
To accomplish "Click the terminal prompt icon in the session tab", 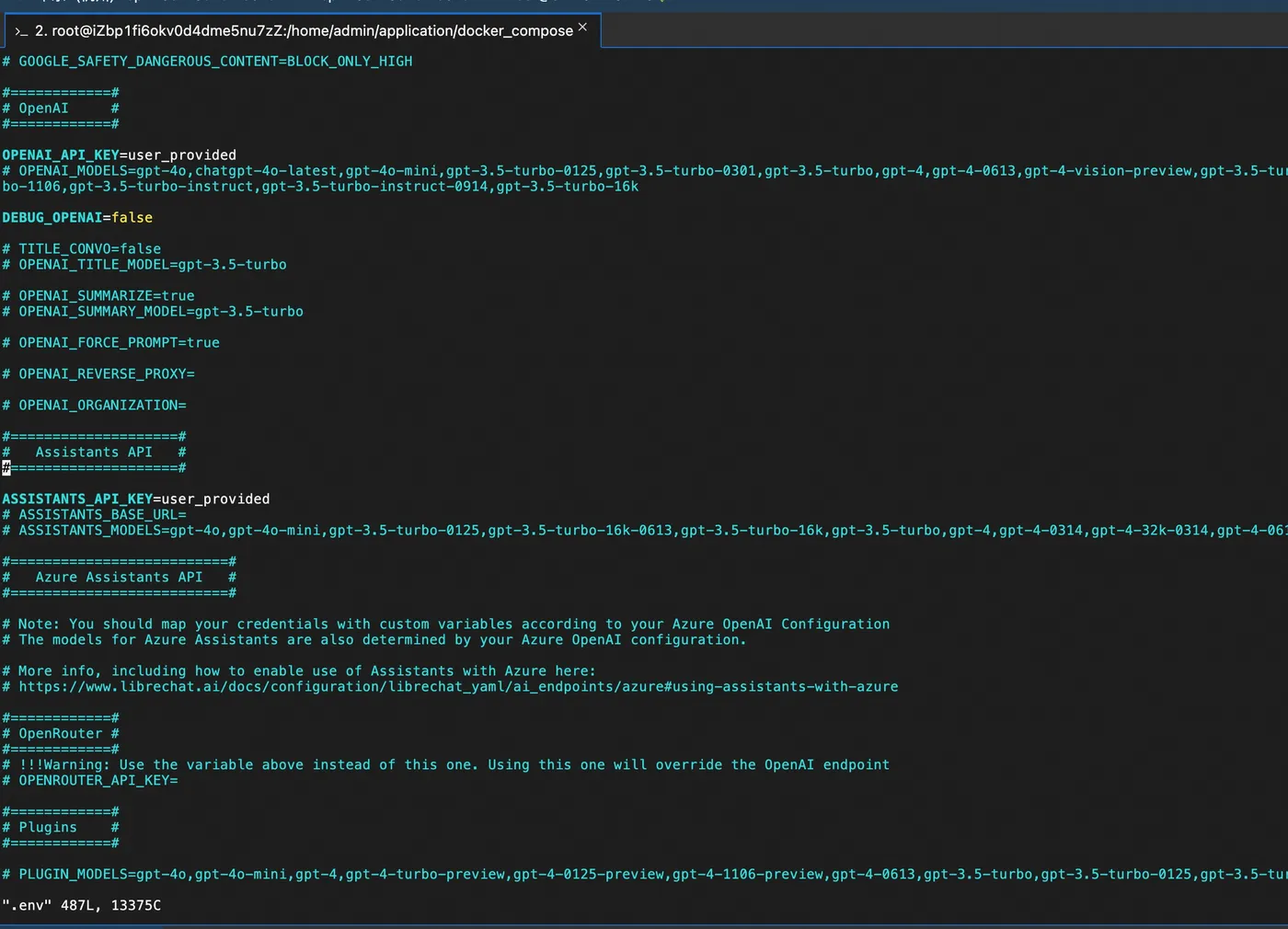I will (x=20, y=31).
